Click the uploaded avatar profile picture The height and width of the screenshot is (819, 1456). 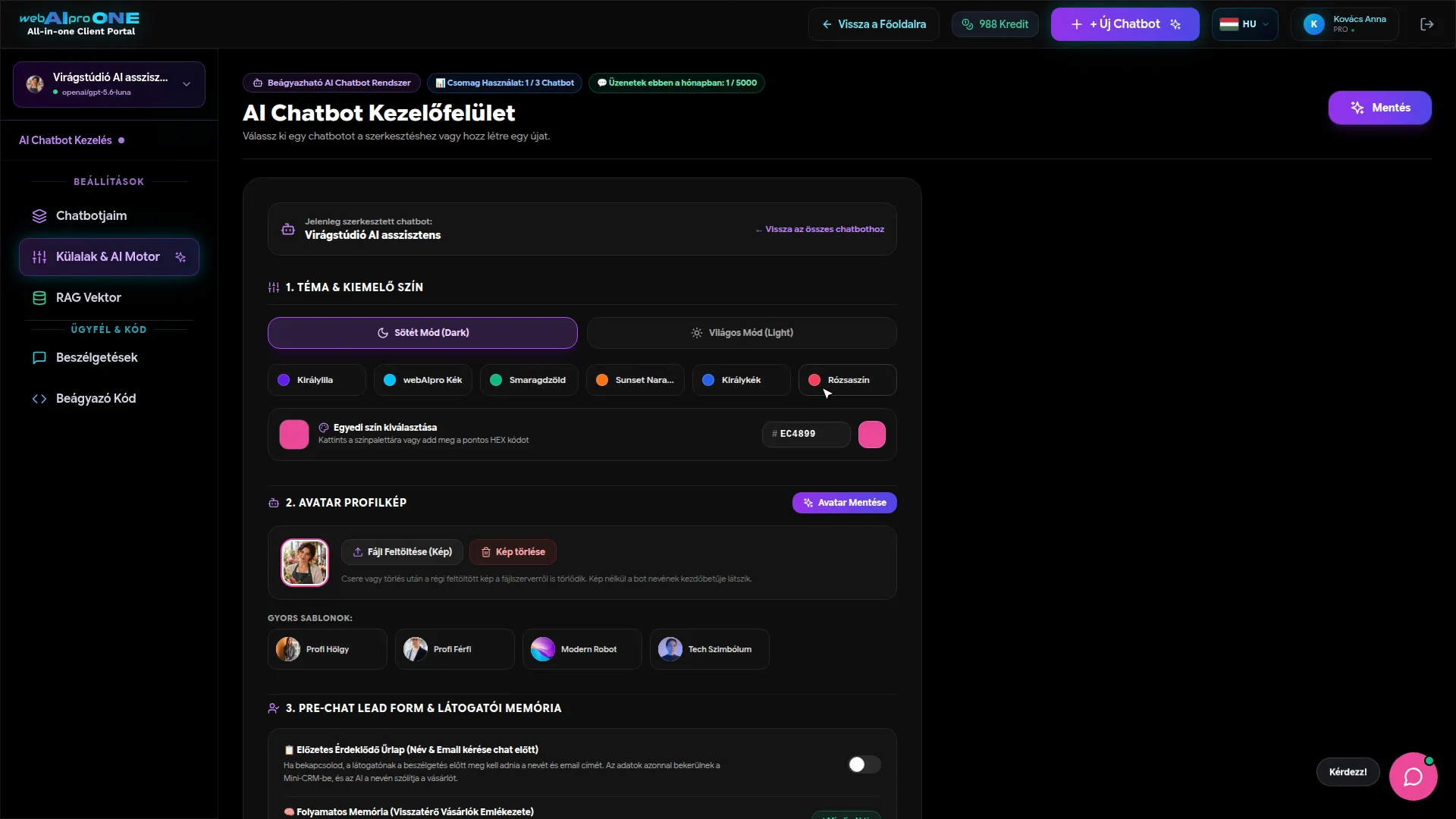(x=305, y=563)
